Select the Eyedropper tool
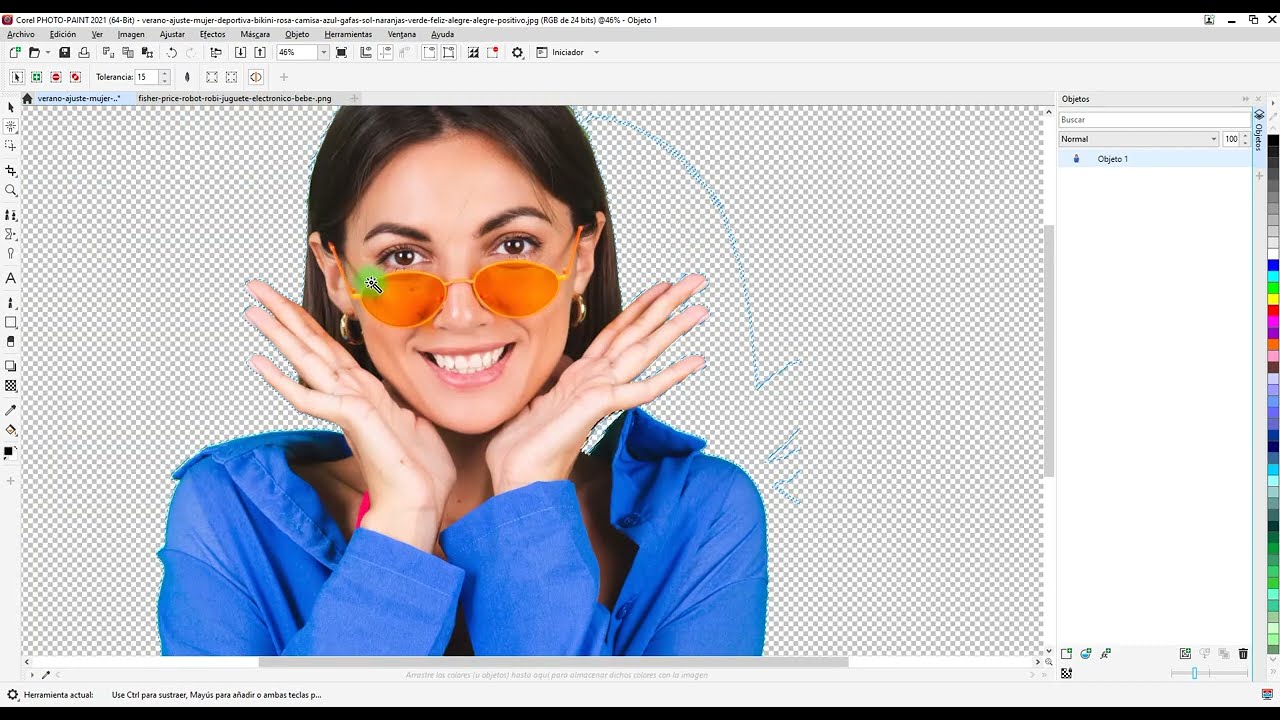 [11, 410]
